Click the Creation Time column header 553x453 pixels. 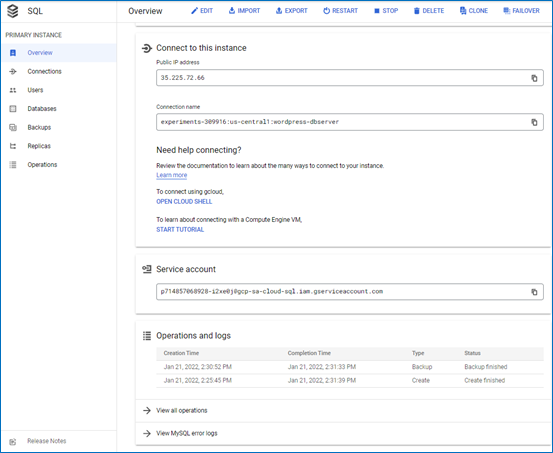(x=181, y=353)
